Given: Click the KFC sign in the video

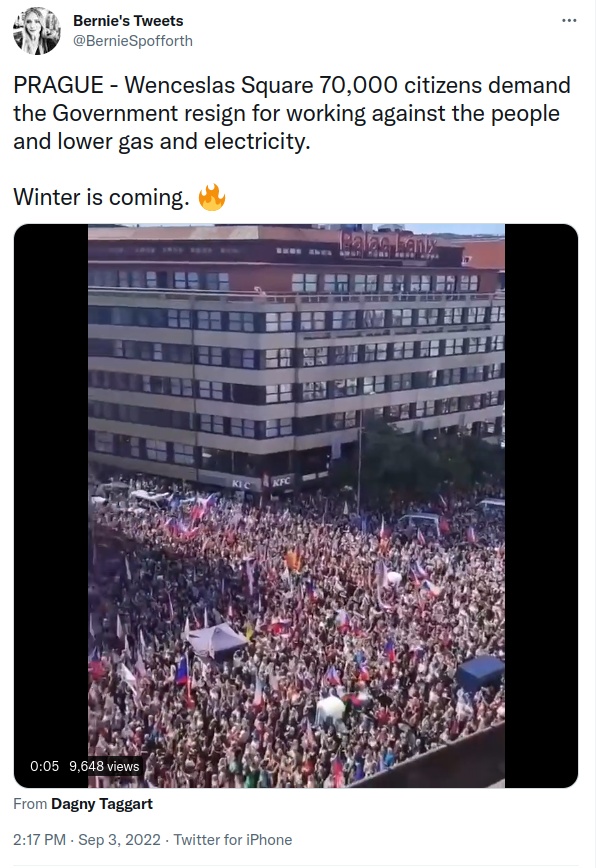Looking at the screenshot, I should click(x=281, y=482).
